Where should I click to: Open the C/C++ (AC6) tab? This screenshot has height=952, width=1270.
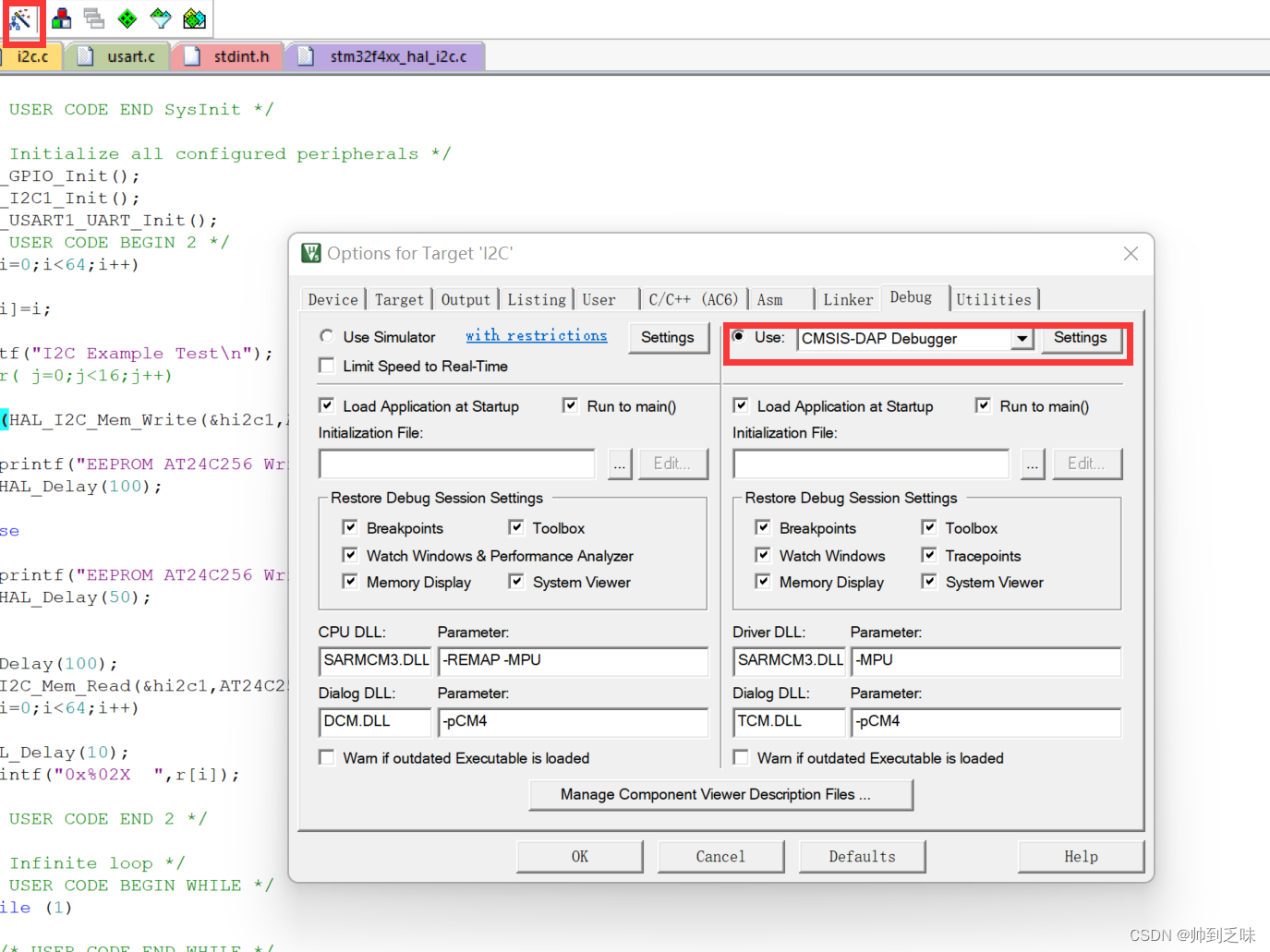693,299
